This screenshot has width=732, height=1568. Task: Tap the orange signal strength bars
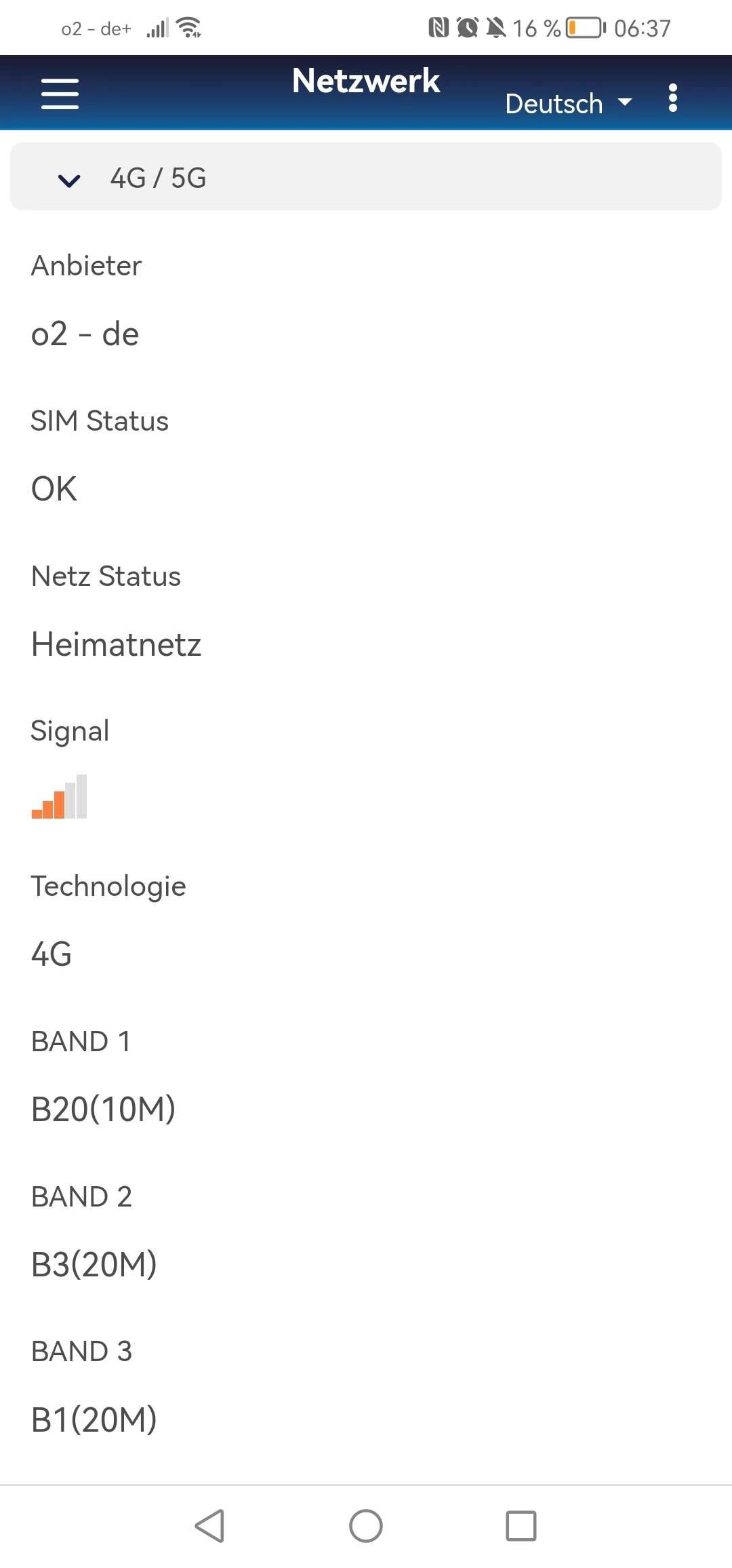pyautogui.click(x=60, y=797)
